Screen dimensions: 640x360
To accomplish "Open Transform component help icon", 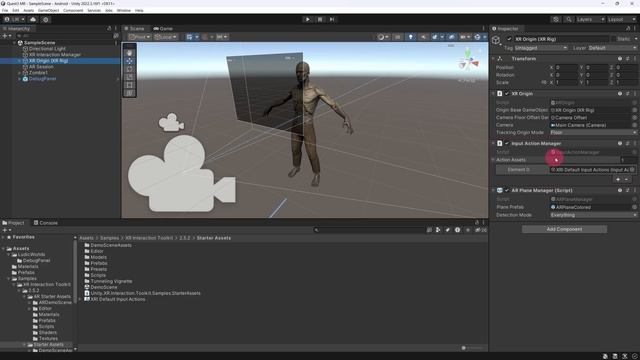I will tap(620, 59).
